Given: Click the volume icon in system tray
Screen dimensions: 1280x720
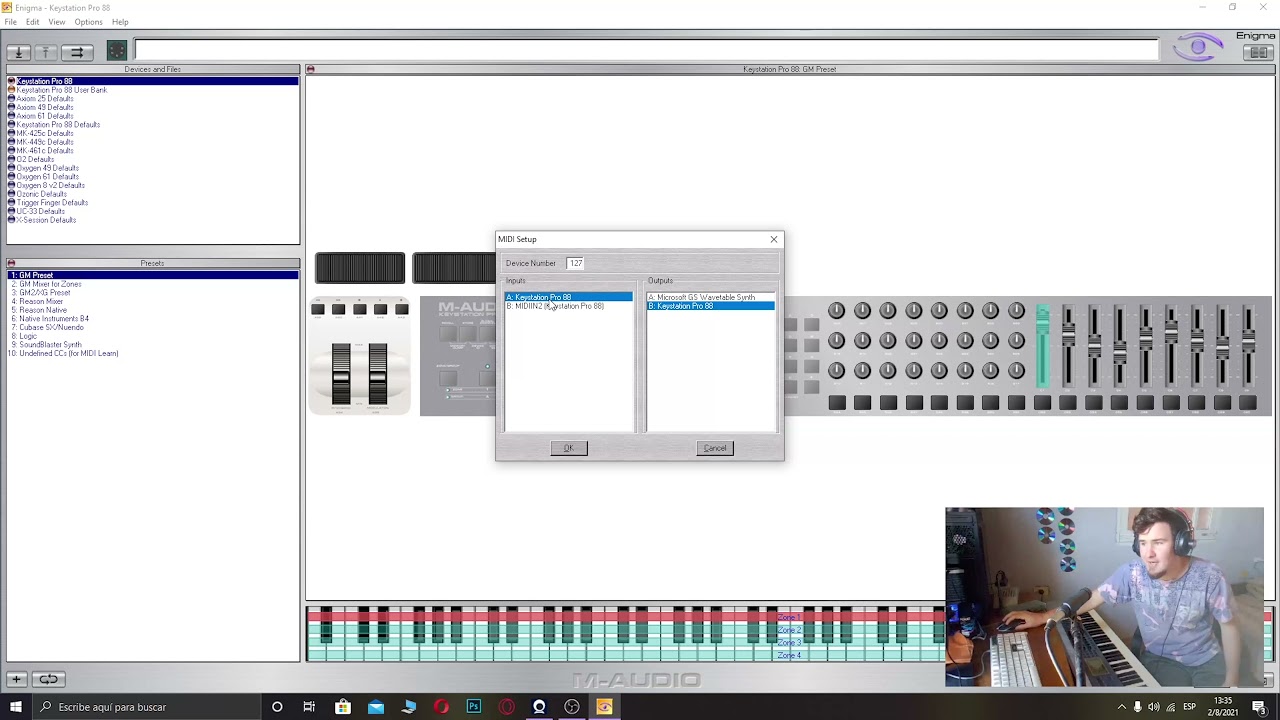Looking at the screenshot, I should [x=1153, y=707].
